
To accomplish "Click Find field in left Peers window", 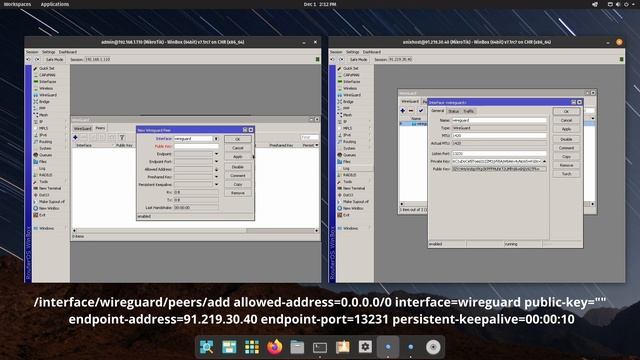I will point(309,138).
